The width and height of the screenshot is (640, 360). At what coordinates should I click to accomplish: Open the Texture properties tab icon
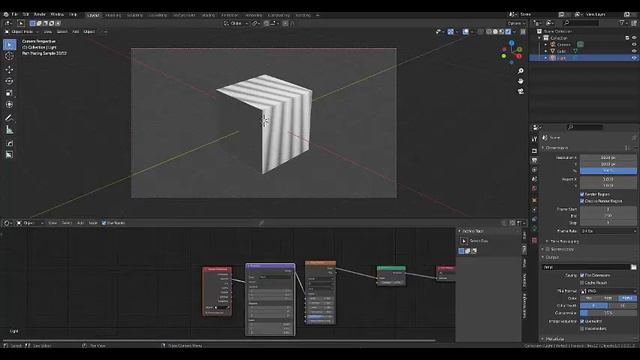tap(534, 240)
